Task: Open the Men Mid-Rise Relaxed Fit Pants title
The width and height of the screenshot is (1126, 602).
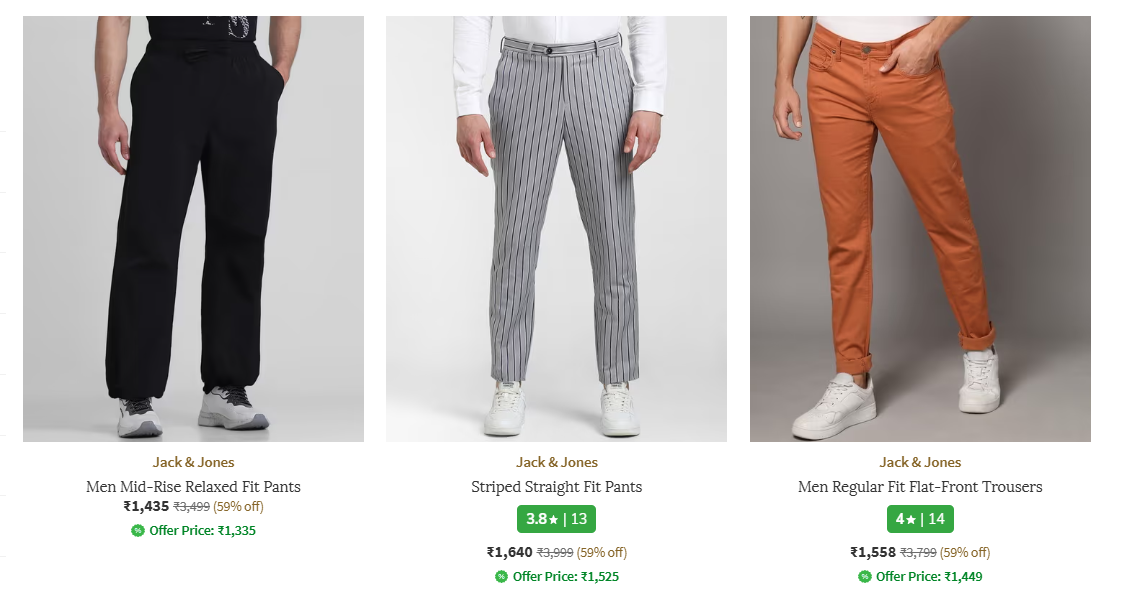Action: (x=193, y=487)
